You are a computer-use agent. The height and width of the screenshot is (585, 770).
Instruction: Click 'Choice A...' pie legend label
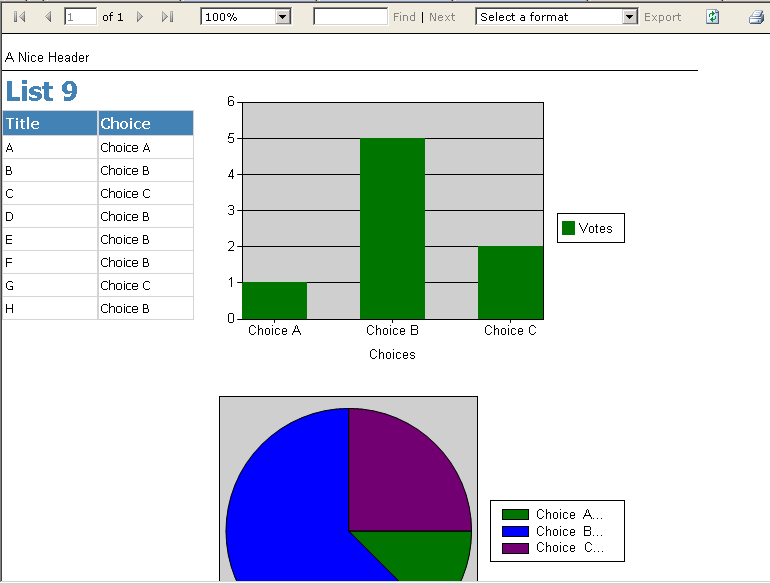(x=570, y=514)
